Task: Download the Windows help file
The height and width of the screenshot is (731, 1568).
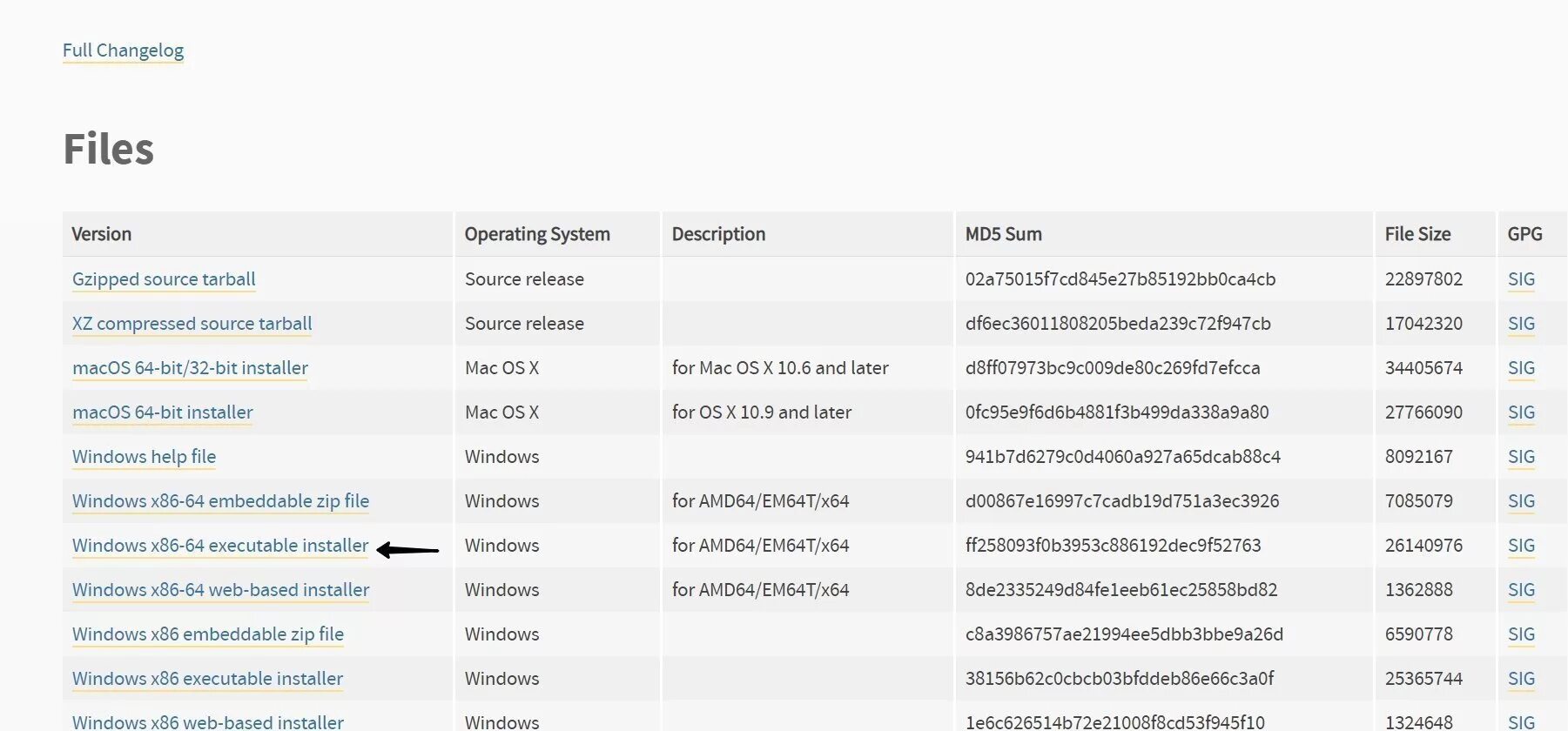Action: 144,457
